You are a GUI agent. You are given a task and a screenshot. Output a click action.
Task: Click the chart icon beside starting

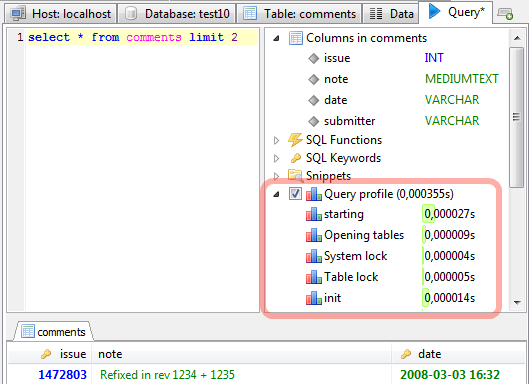pyautogui.click(x=314, y=214)
